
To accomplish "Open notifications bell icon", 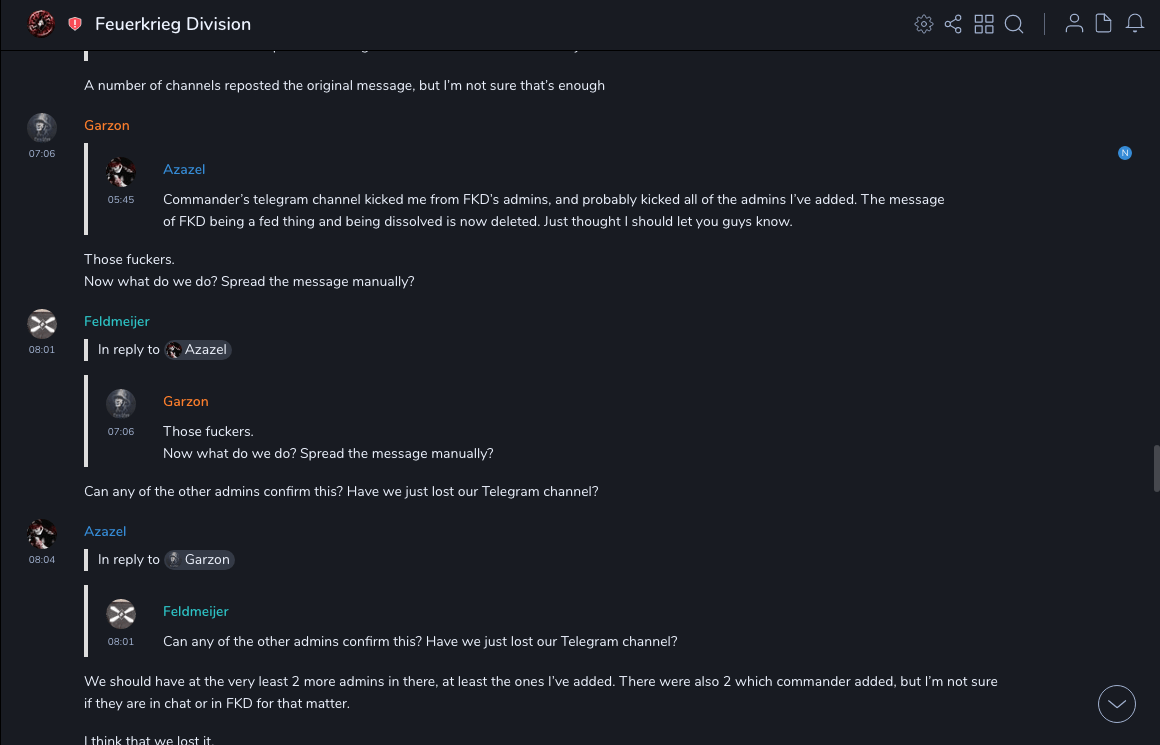I will 1135,24.
